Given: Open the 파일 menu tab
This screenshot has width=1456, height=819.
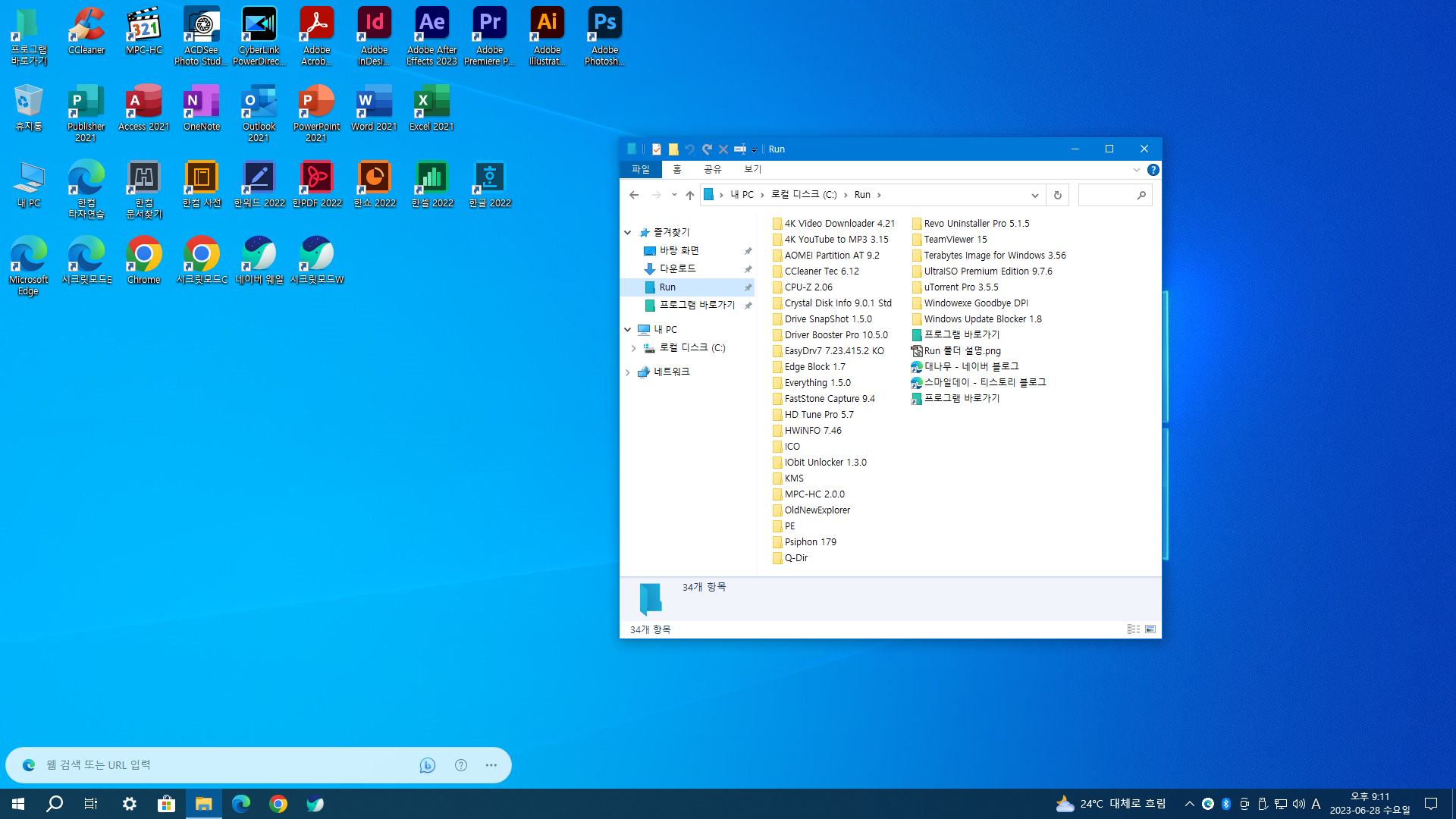Looking at the screenshot, I should click(641, 169).
